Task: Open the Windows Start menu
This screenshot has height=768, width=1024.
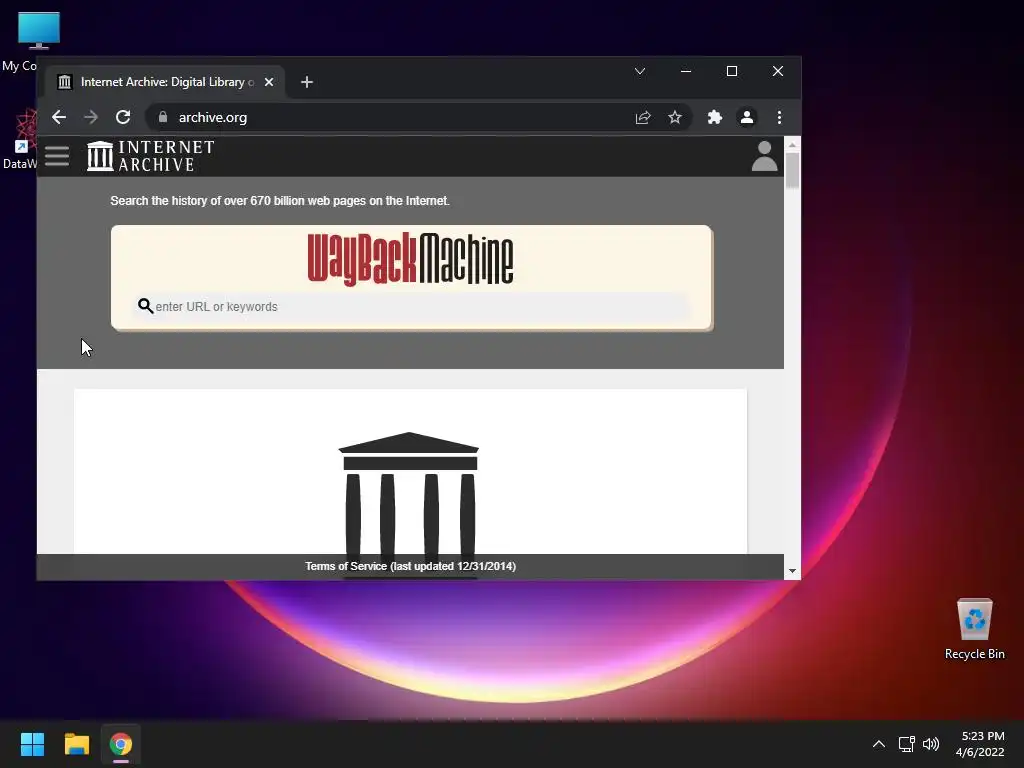Action: point(32,744)
